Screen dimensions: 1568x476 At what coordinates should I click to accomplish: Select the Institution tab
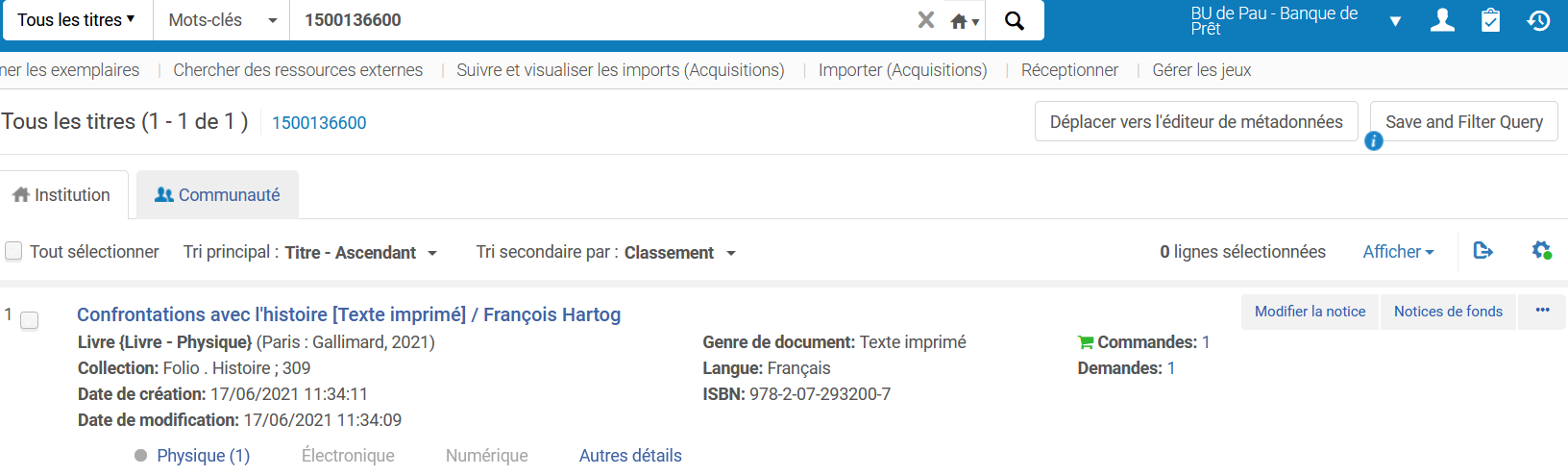(62, 195)
